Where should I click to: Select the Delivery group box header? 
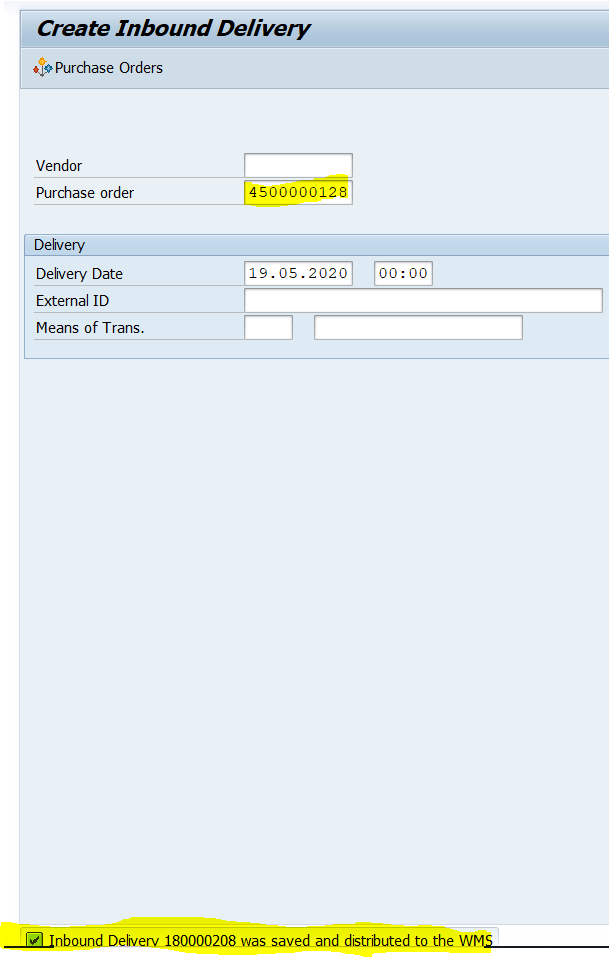pos(316,245)
